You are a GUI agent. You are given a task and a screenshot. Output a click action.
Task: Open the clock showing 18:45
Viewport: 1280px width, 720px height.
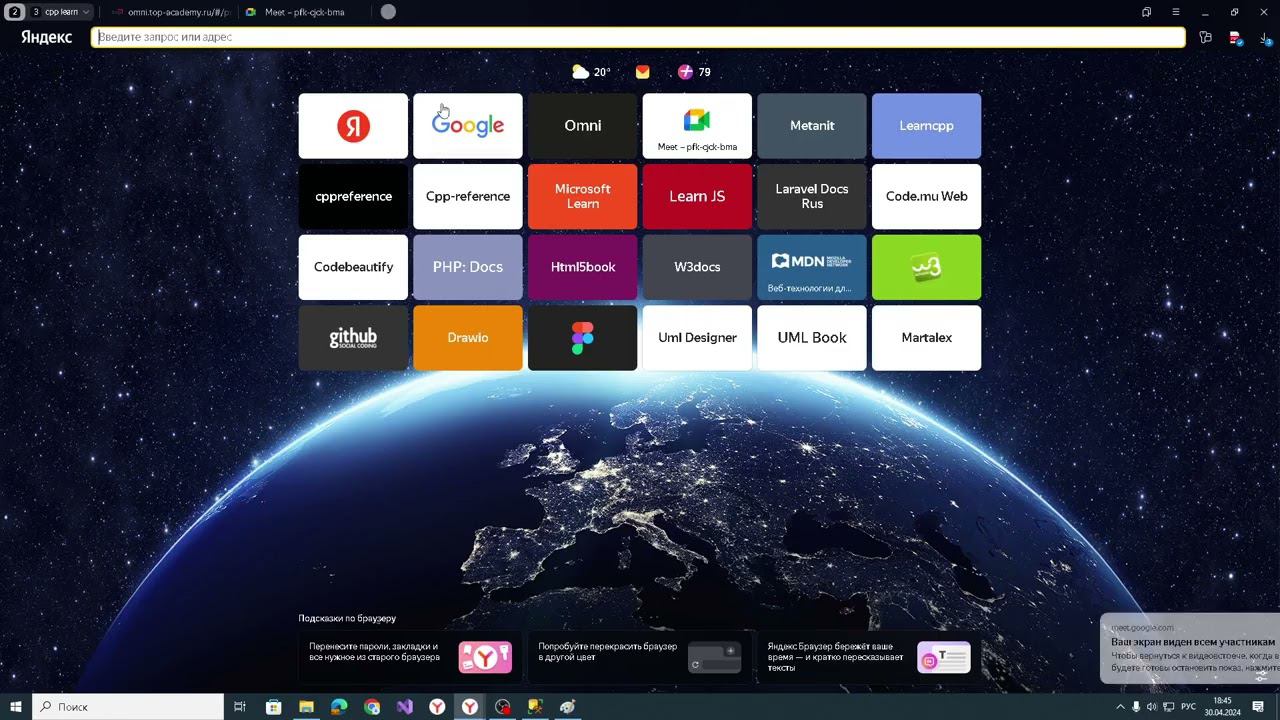click(1222, 707)
